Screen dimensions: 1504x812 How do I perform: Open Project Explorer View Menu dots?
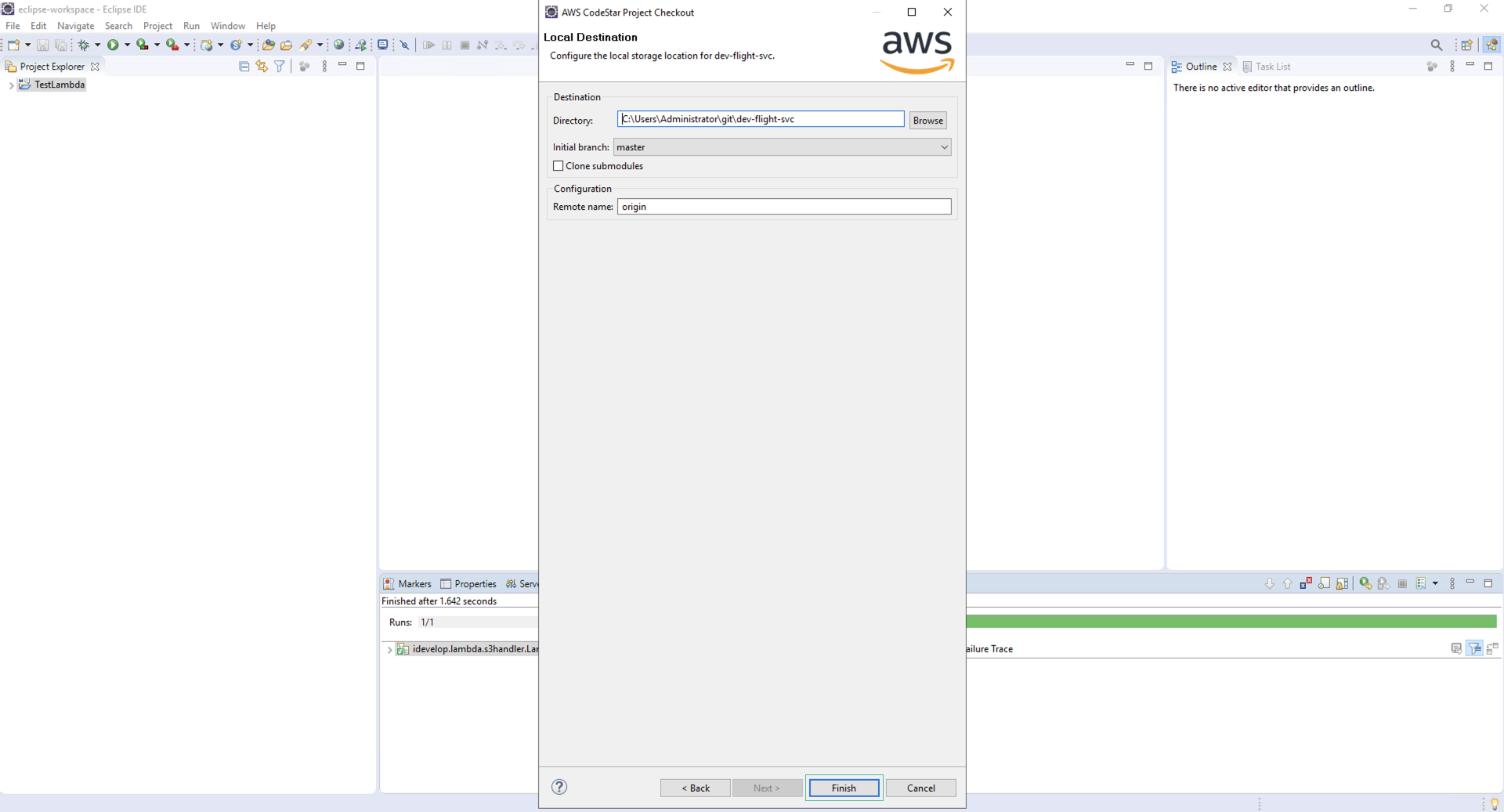point(324,67)
